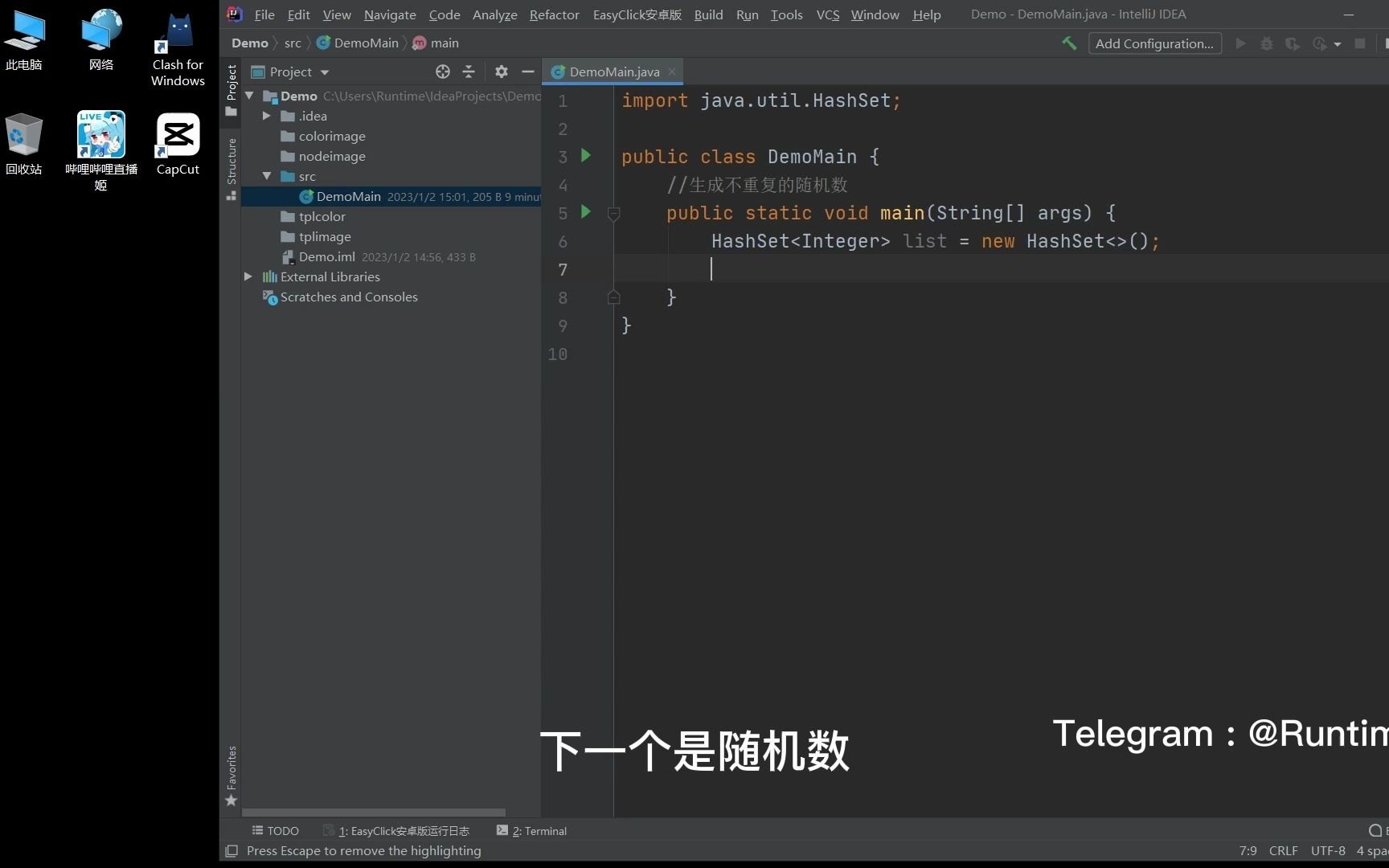Screen dimensions: 1389x868
Task: Select file in editor with the locate target icon
Action: 443,72
